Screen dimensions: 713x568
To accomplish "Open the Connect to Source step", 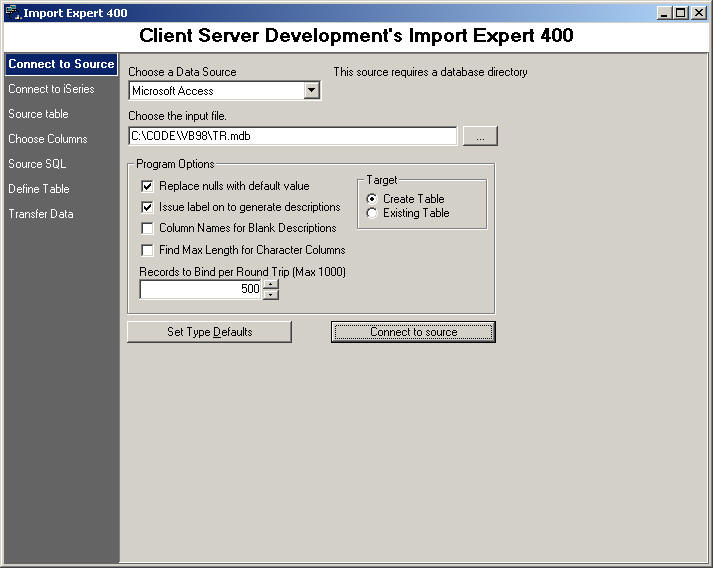I will [x=61, y=64].
